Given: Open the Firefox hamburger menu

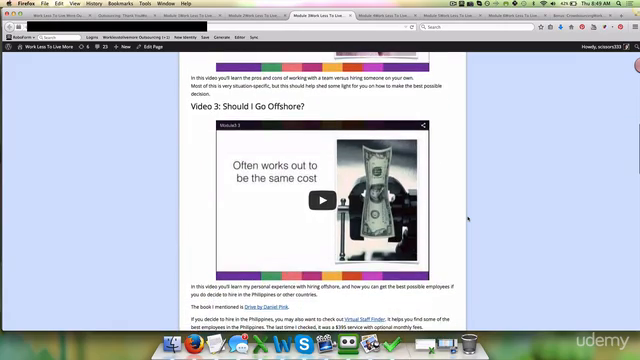Looking at the screenshot, I should 635,27.
